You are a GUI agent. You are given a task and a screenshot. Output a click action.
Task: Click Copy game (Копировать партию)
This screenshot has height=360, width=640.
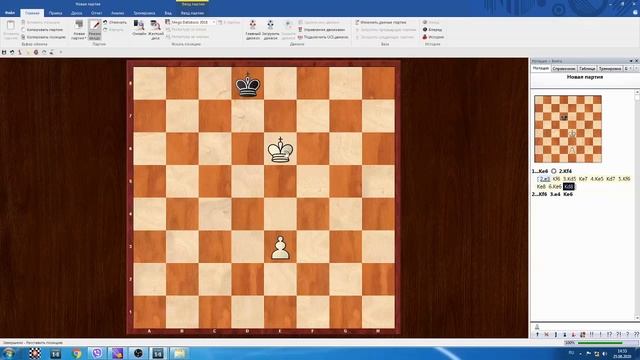42,30
